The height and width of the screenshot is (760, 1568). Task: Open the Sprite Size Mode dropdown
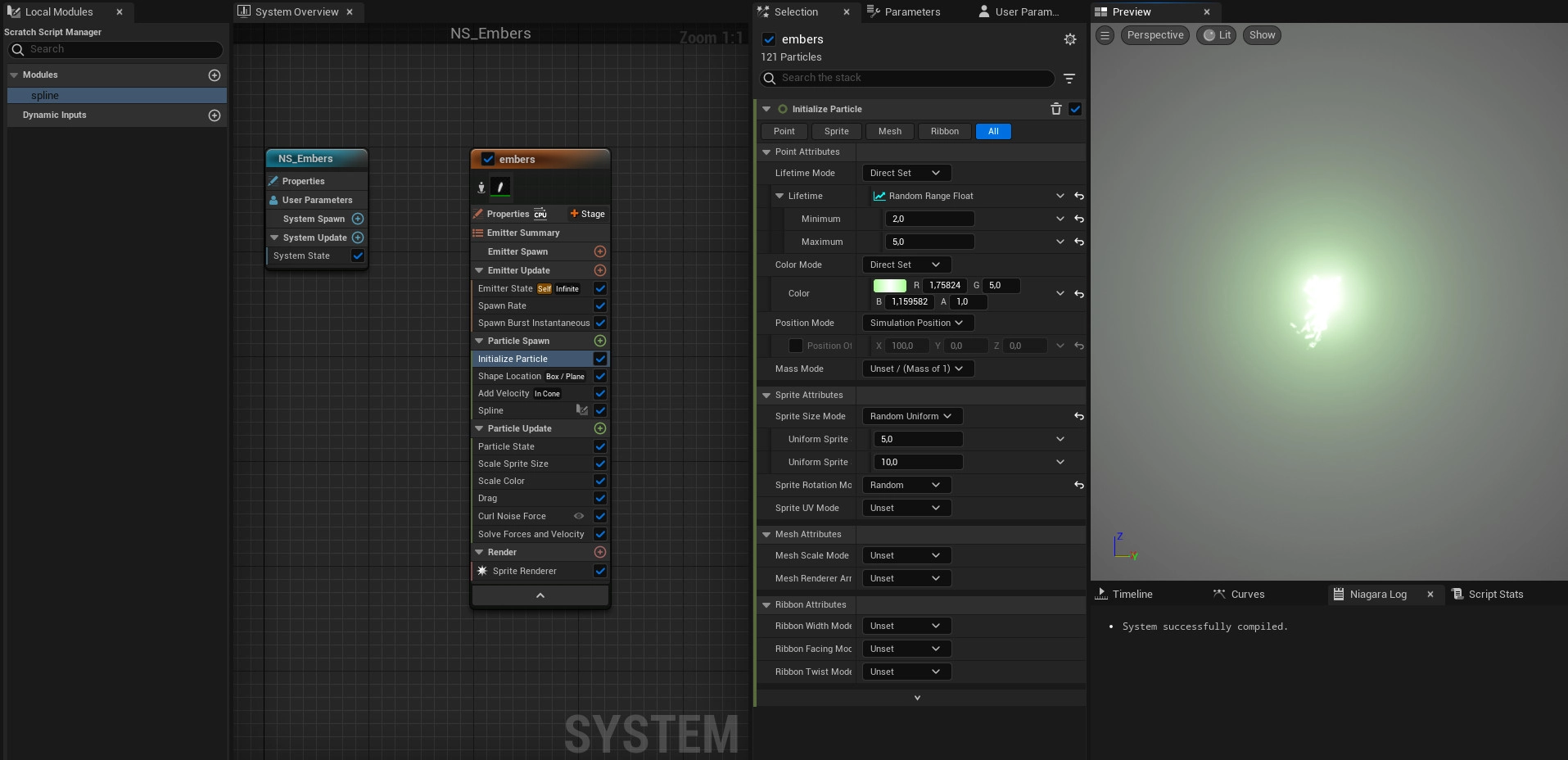click(911, 416)
